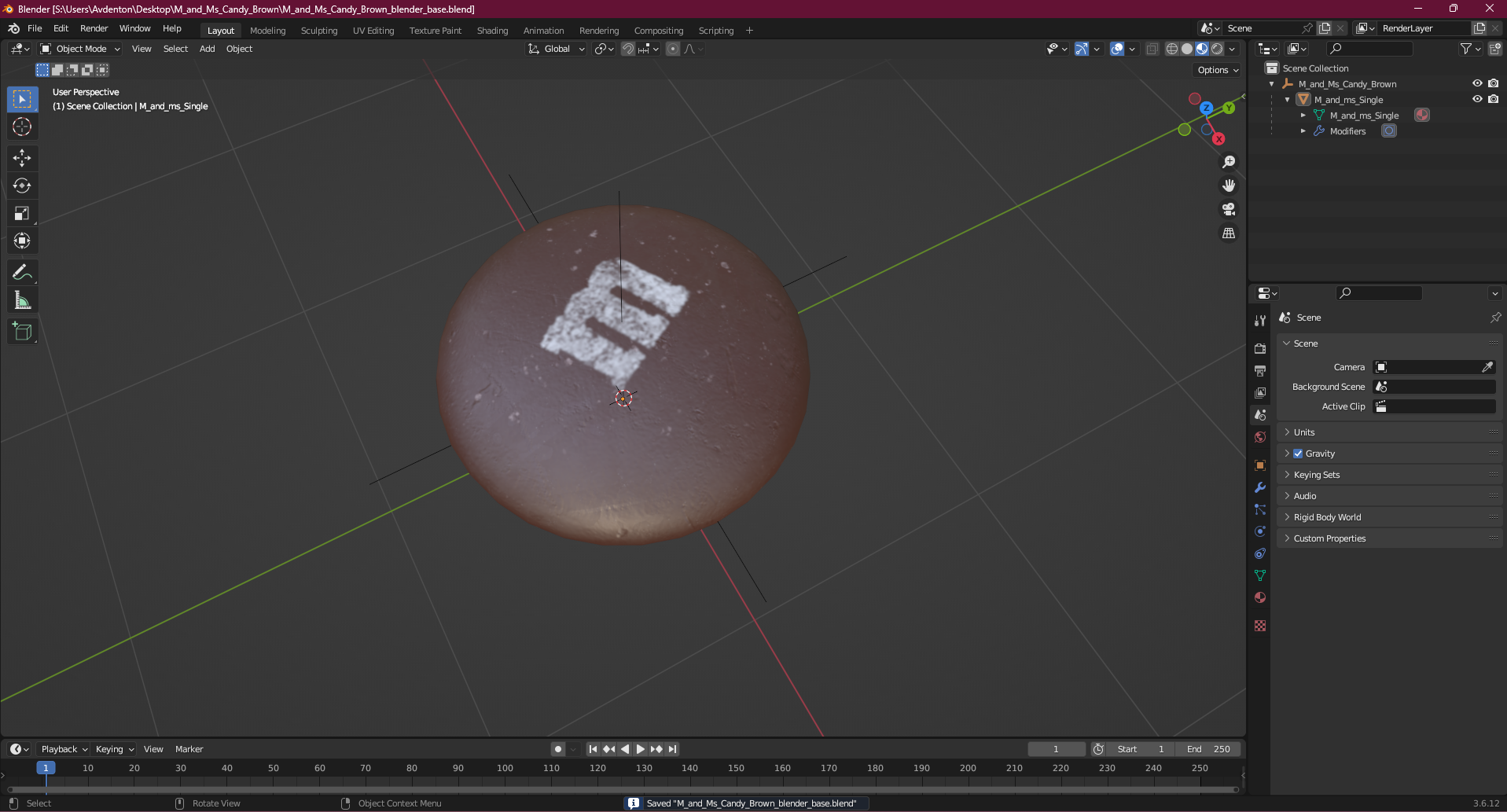Select the Rotate tool
Viewport: 1507px width, 812px height.
pos(22,186)
